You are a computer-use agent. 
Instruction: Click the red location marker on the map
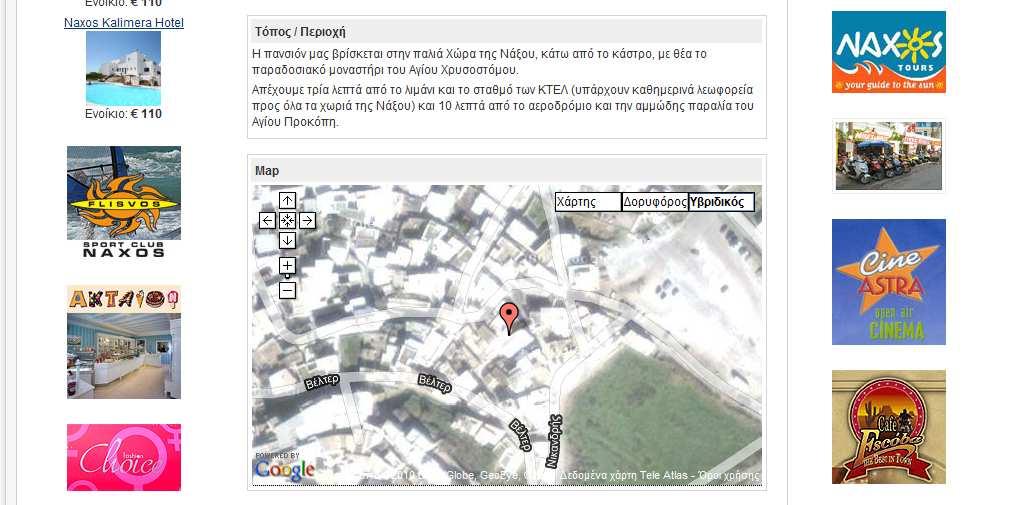pyautogui.click(x=509, y=317)
